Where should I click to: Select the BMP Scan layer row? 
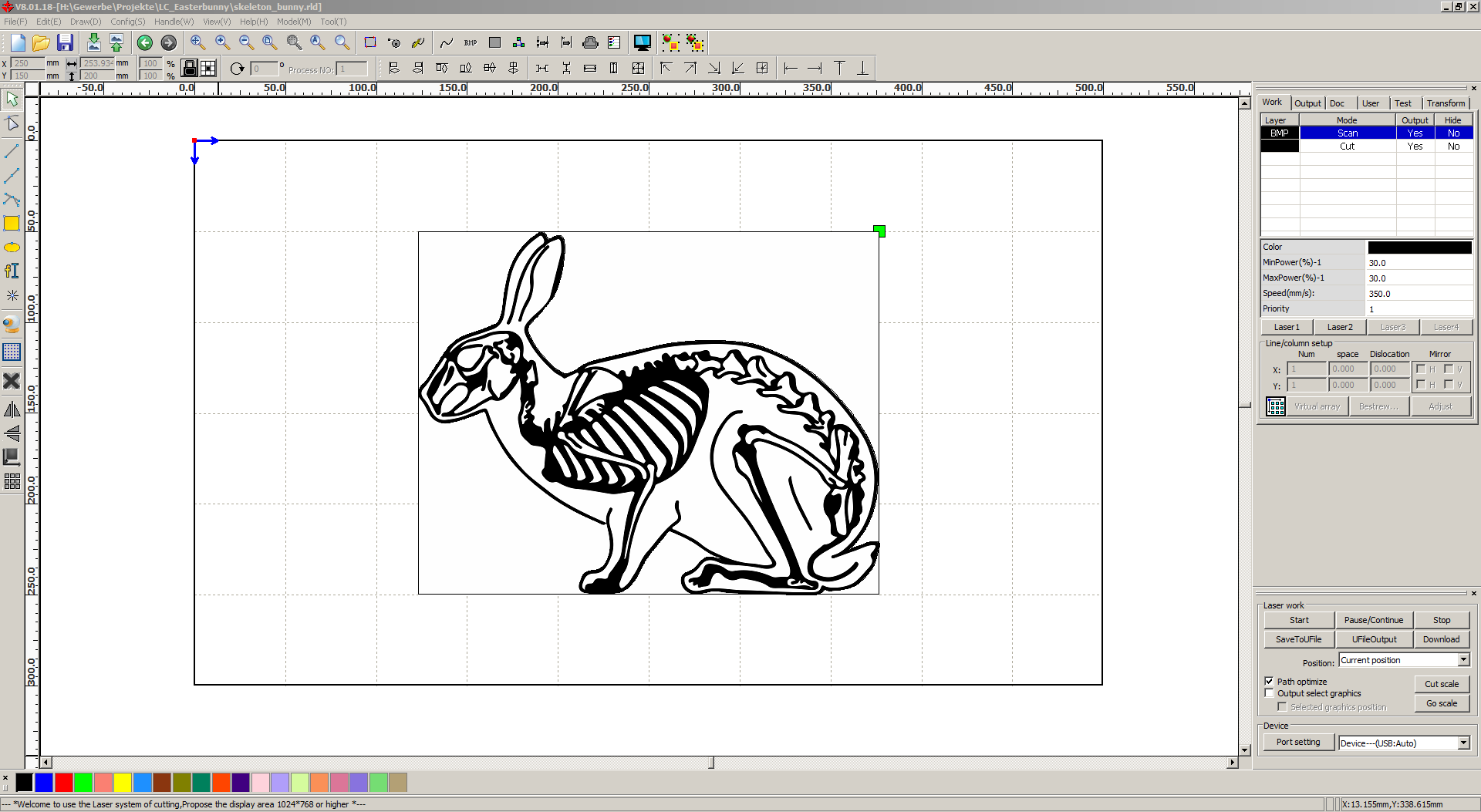[1367, 133]
